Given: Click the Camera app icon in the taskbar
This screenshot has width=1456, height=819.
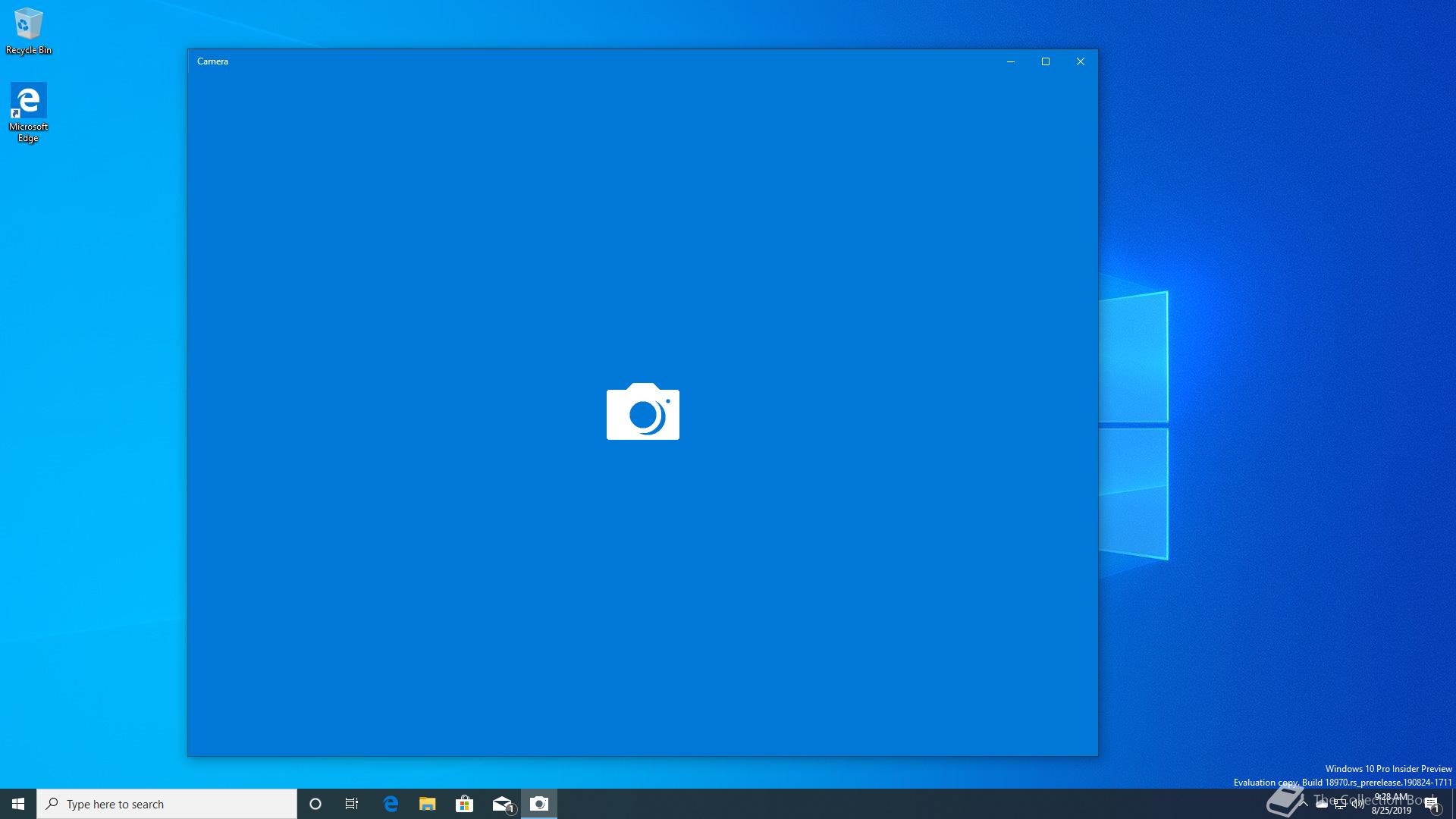Looking at the screenshot, I should click(539, 804).
